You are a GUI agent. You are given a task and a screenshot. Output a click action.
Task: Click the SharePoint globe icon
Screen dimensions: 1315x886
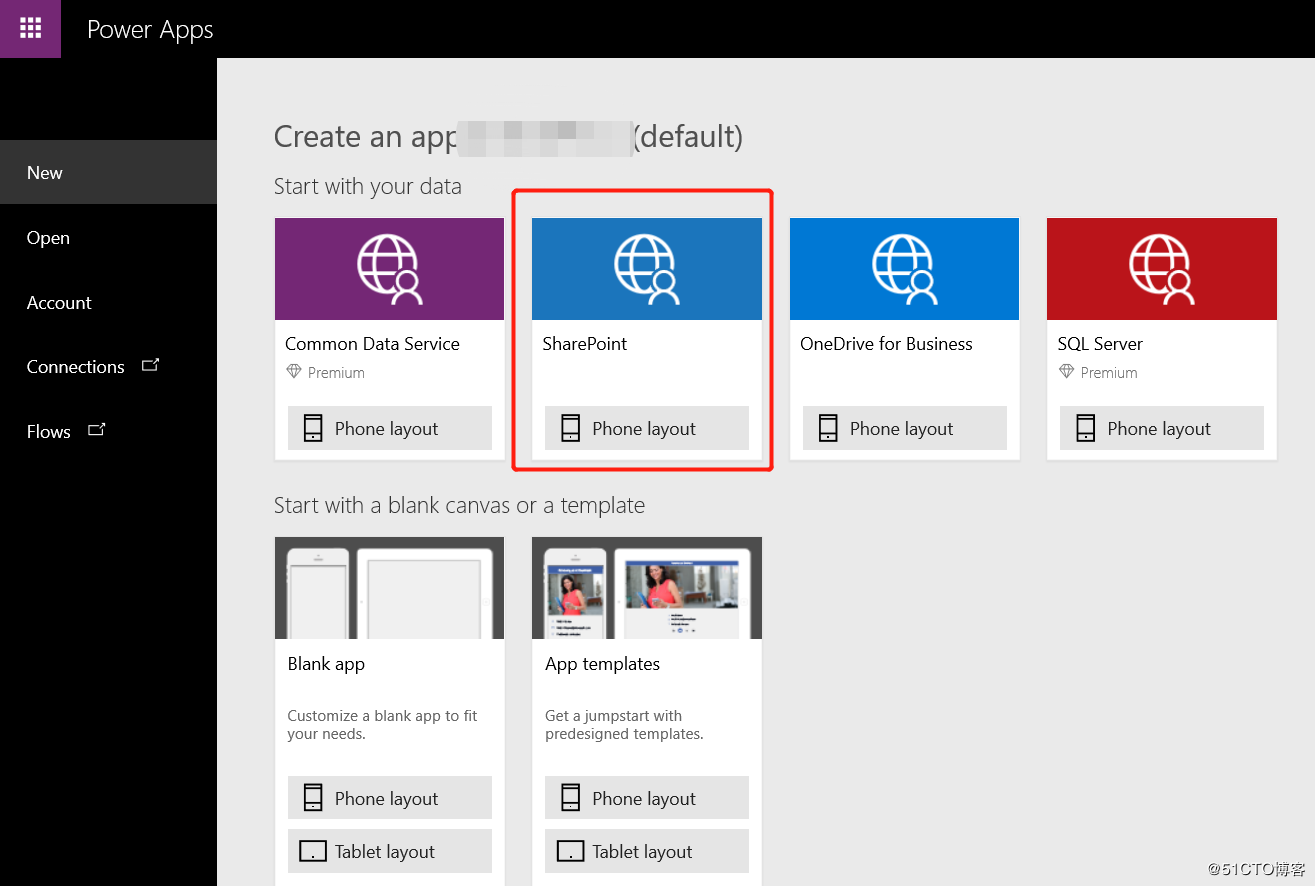click(647, 269)
